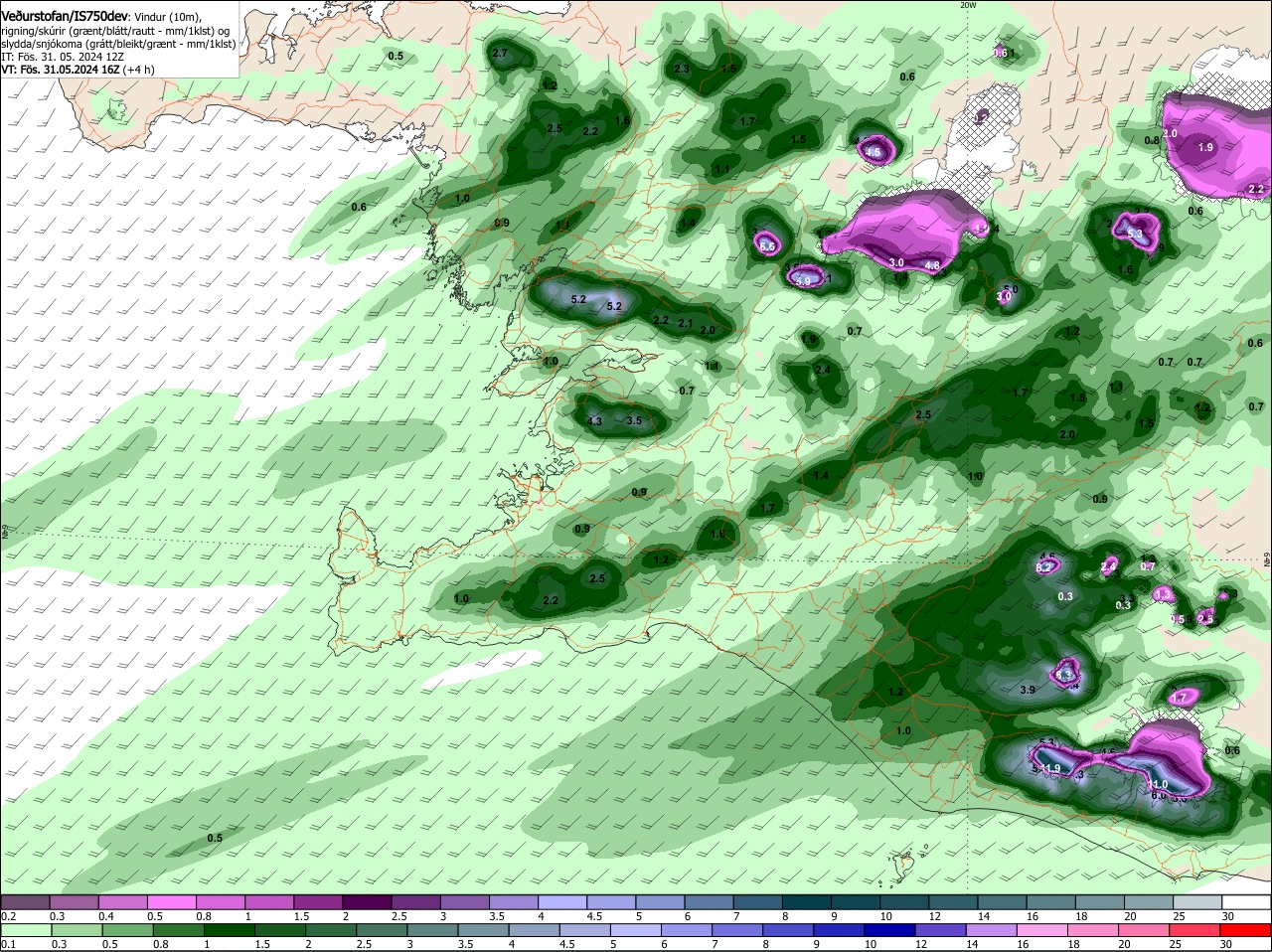Click the 2.1 precipitation value on the map
Viewport: 1272px width, 952px height.
tap(685, 323)
